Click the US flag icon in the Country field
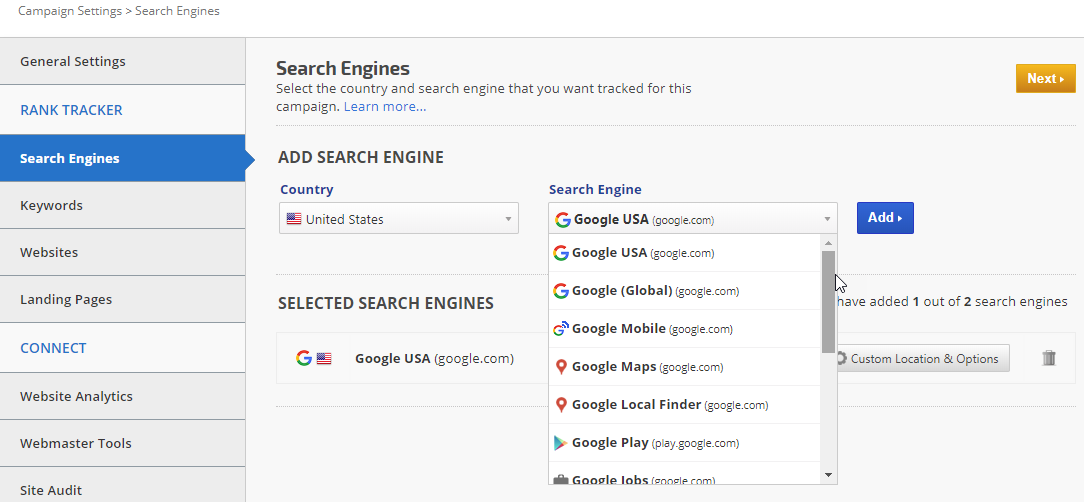The height and width of the screenshot is (502, 1084). (x=294, y=219)
